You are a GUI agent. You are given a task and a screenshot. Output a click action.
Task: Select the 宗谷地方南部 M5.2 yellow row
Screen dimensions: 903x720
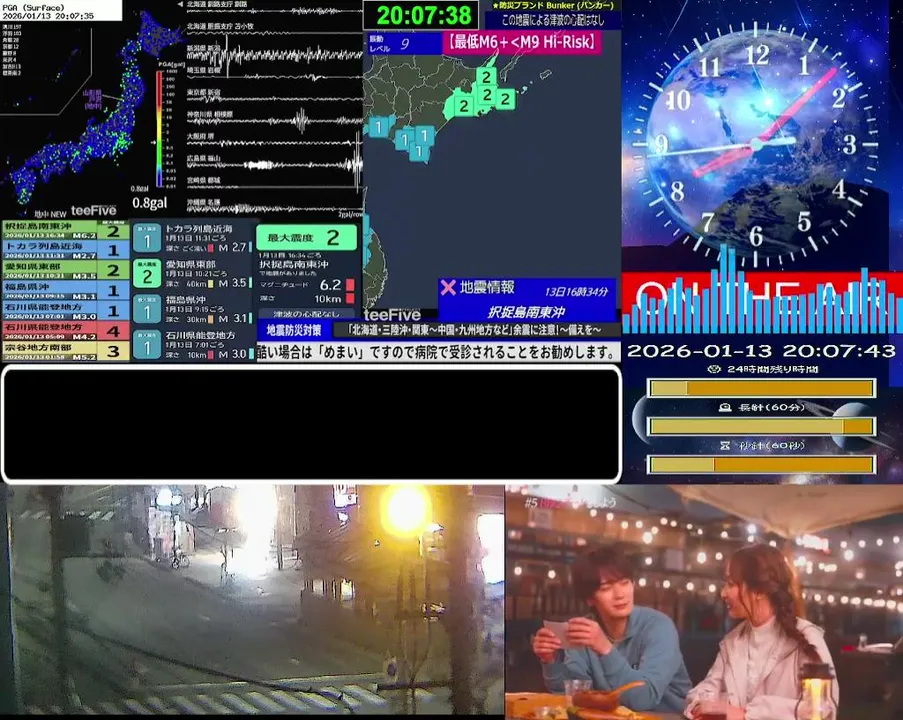click(66, 351)
